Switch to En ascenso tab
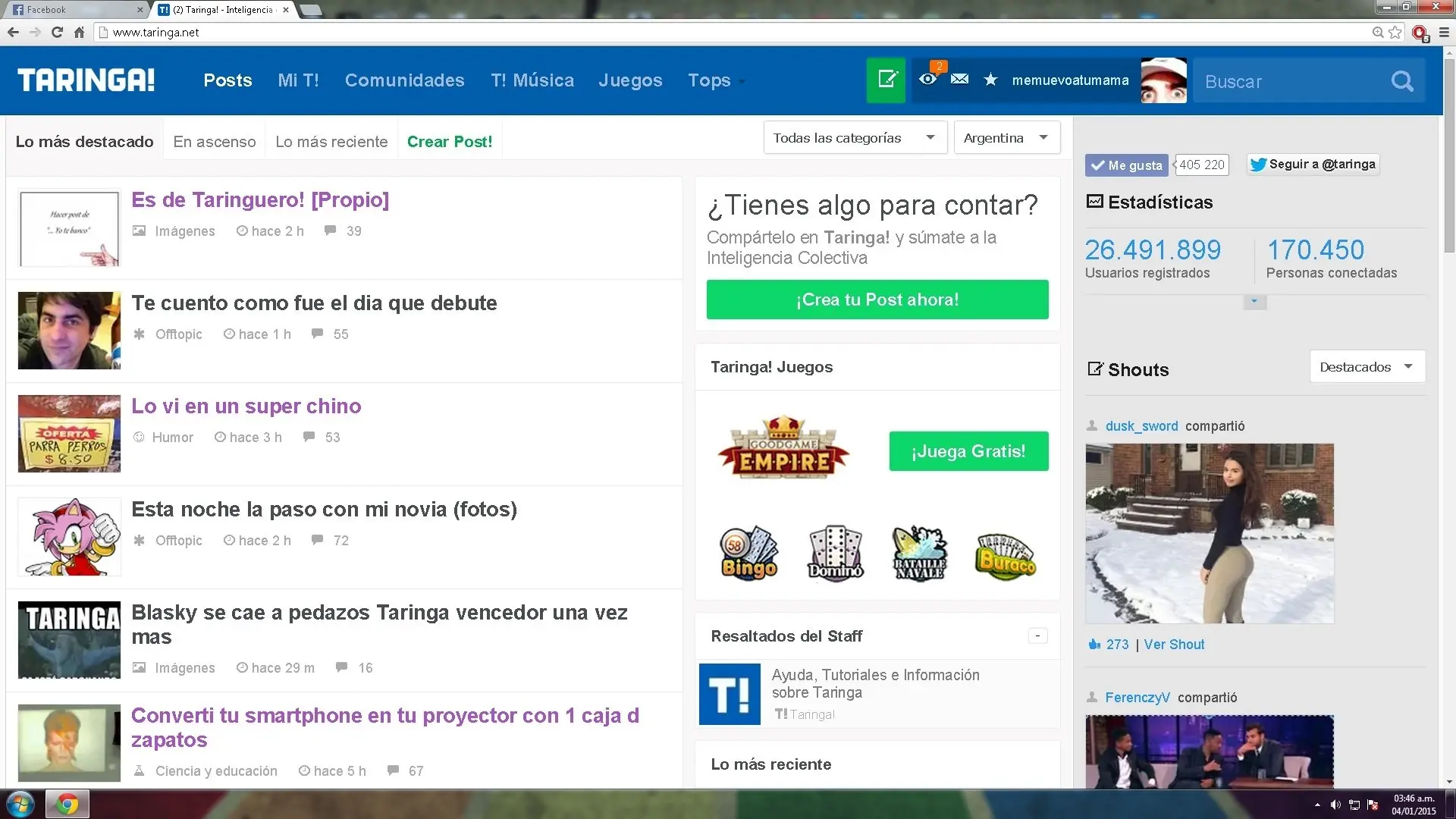1456x819 pixels. (x=215, y=142)
